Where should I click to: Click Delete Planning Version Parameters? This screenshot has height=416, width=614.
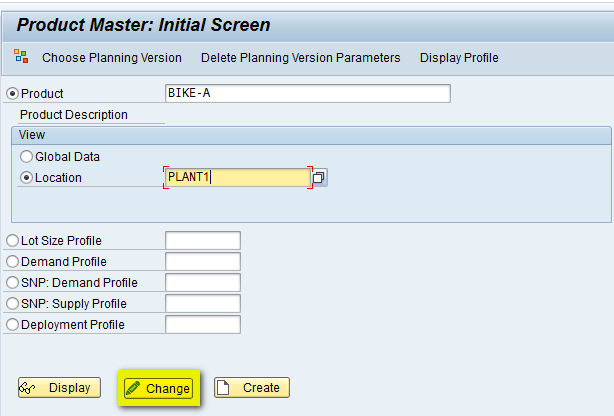(x=300, y=58)
